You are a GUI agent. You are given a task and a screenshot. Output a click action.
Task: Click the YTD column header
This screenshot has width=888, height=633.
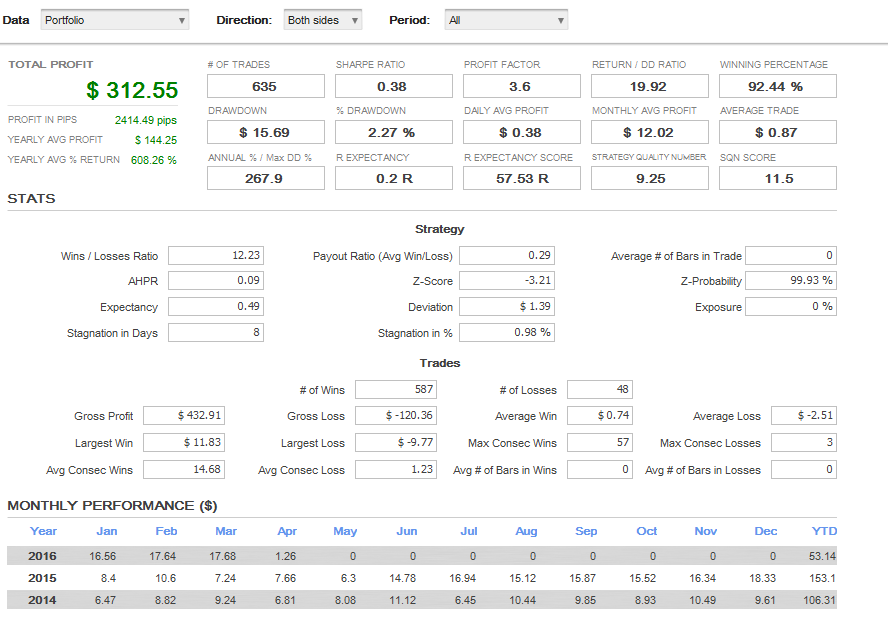click(x=824, y=531)
